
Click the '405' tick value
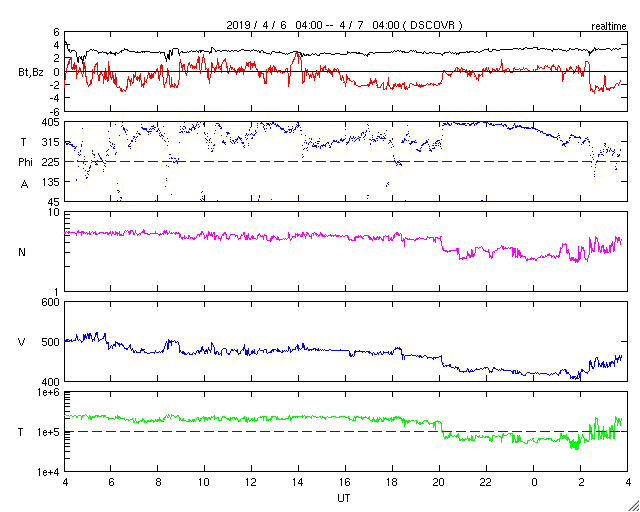point(51,122)
